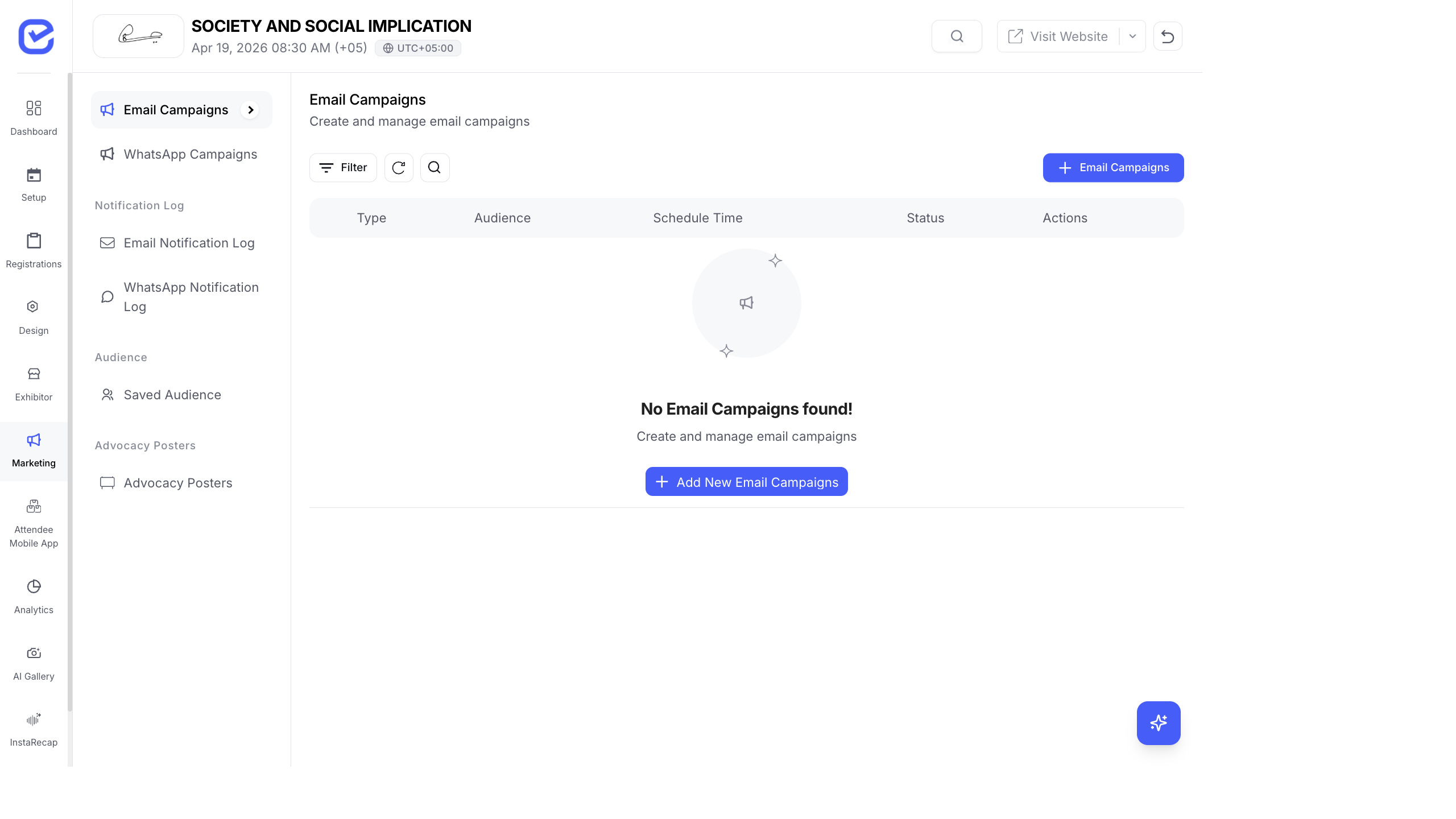This screenshot has width=1456, height=819.
Task: Open the Dashboard section
Action: tap(34, 118)
